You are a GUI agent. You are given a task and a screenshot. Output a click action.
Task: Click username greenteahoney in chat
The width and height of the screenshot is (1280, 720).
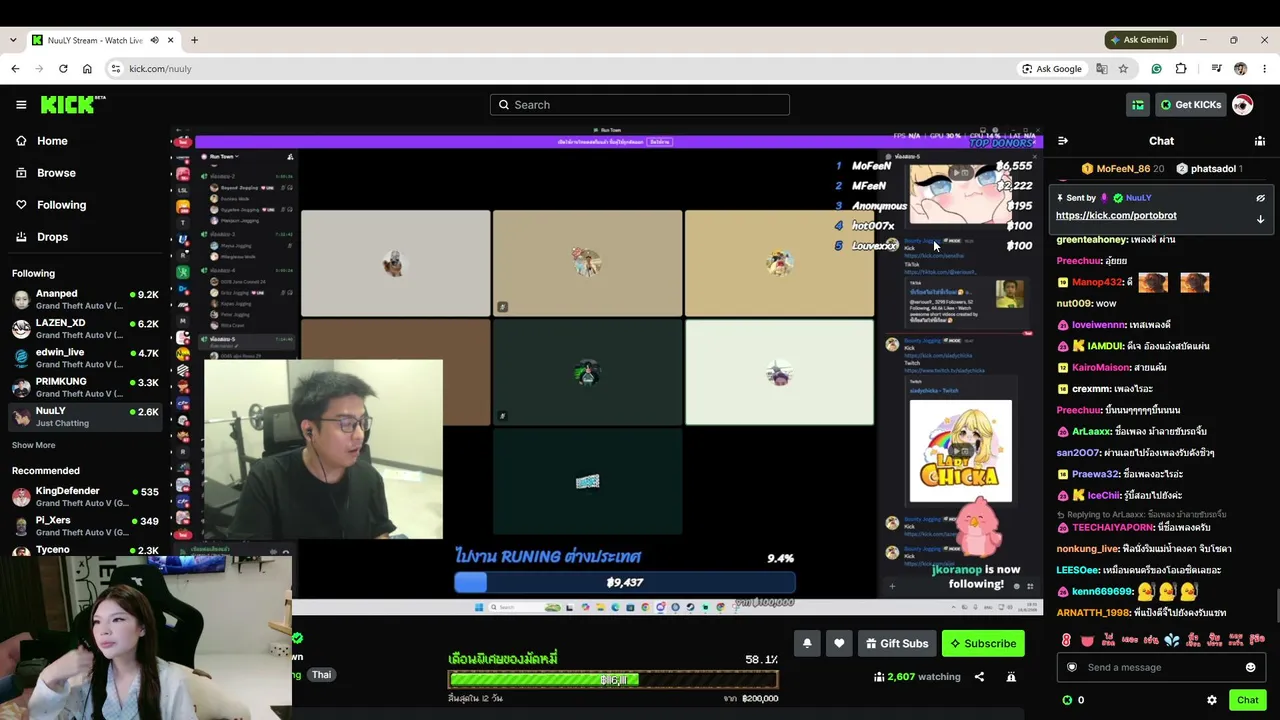coord(1092,240)
